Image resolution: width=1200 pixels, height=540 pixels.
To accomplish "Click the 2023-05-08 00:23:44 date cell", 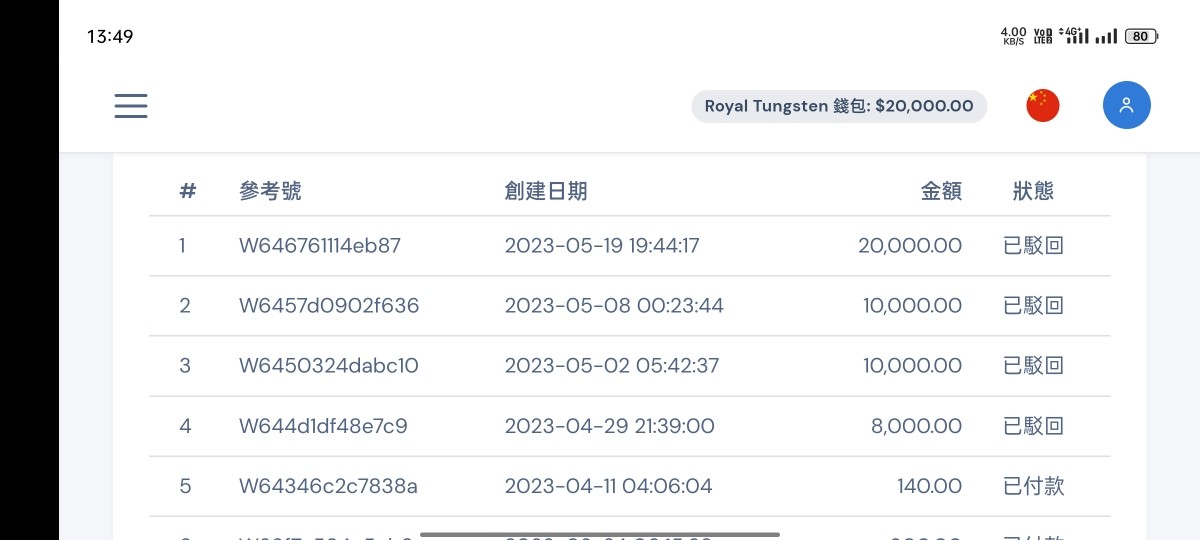I will tap(614, 306).
